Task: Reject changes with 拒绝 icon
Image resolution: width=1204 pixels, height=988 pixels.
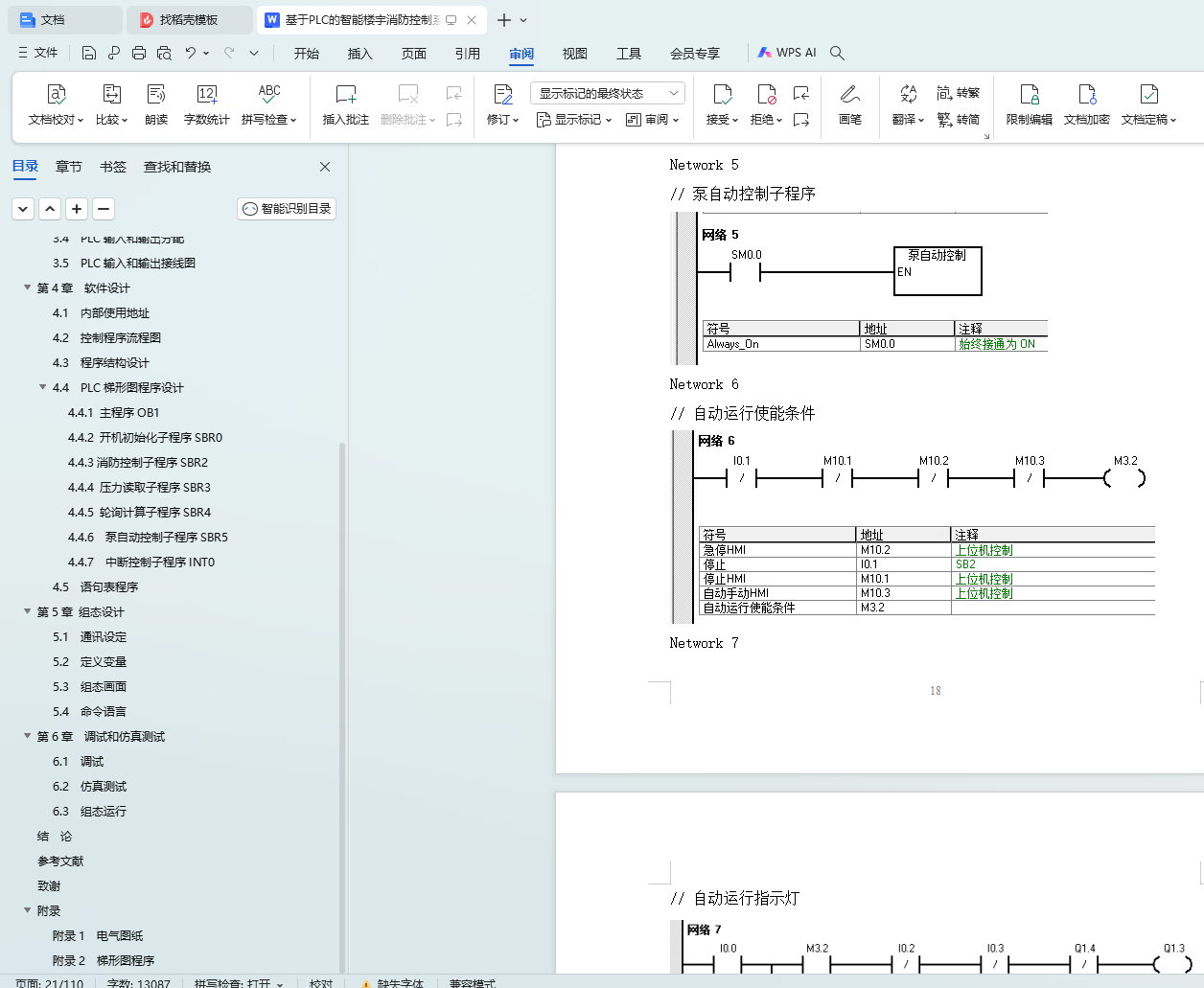Action: (766, 94)
